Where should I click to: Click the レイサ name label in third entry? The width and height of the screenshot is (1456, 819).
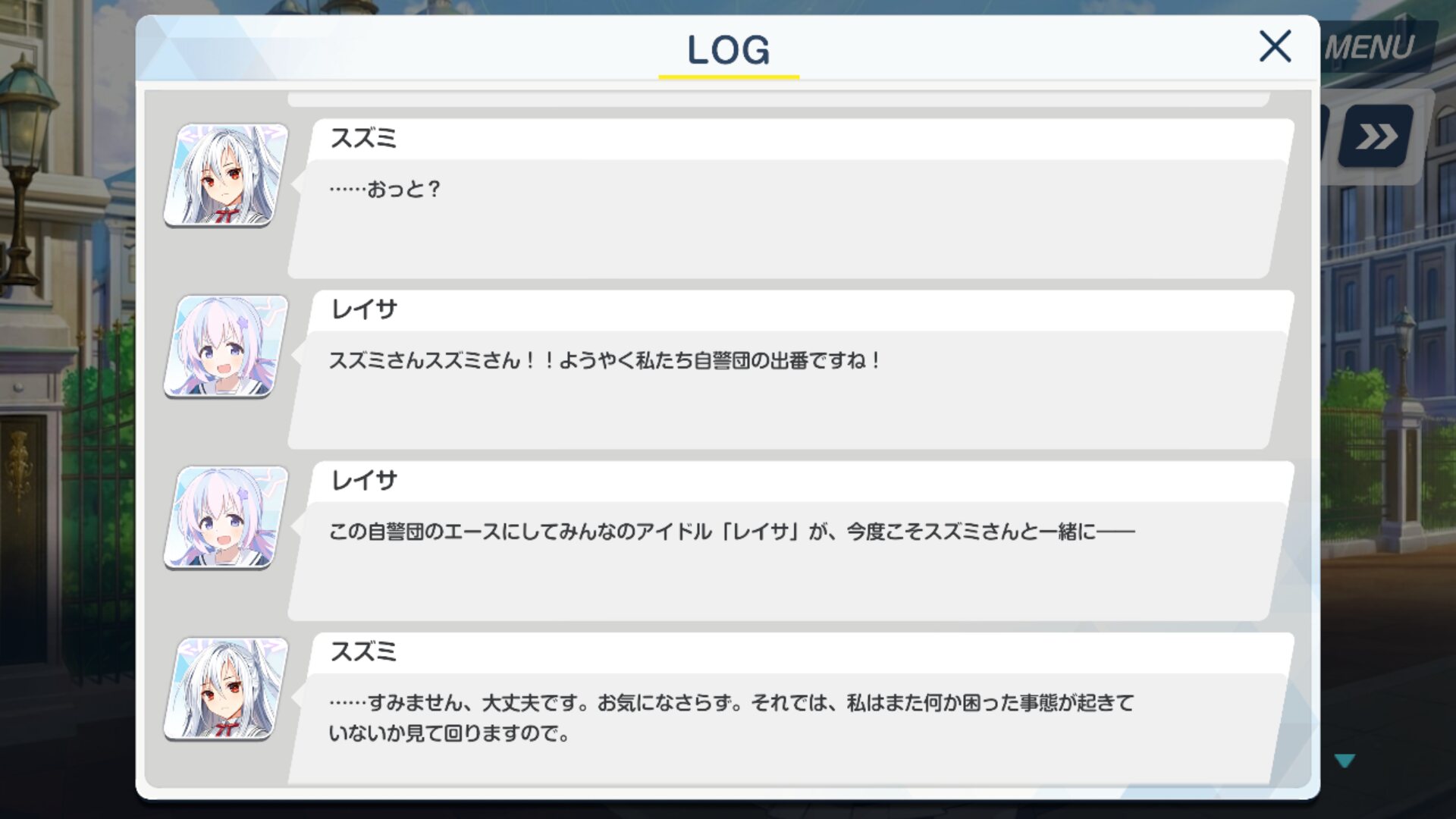[363, 481]
